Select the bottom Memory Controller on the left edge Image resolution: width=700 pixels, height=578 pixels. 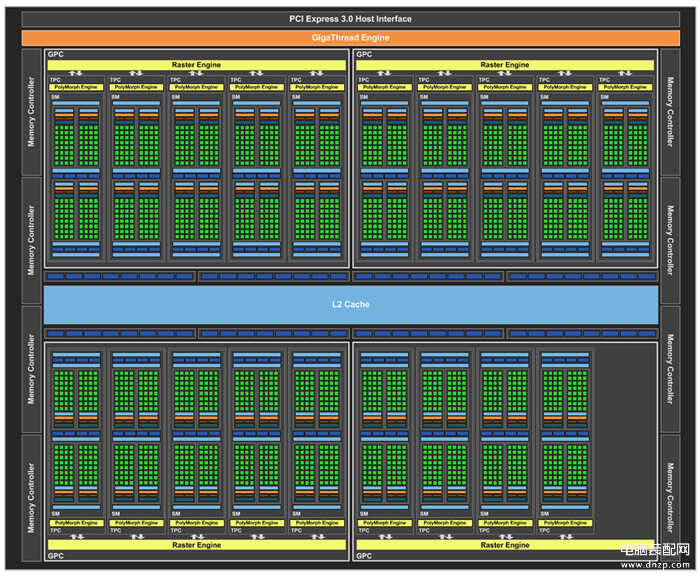pyautogui.click(x=31, y=498)
